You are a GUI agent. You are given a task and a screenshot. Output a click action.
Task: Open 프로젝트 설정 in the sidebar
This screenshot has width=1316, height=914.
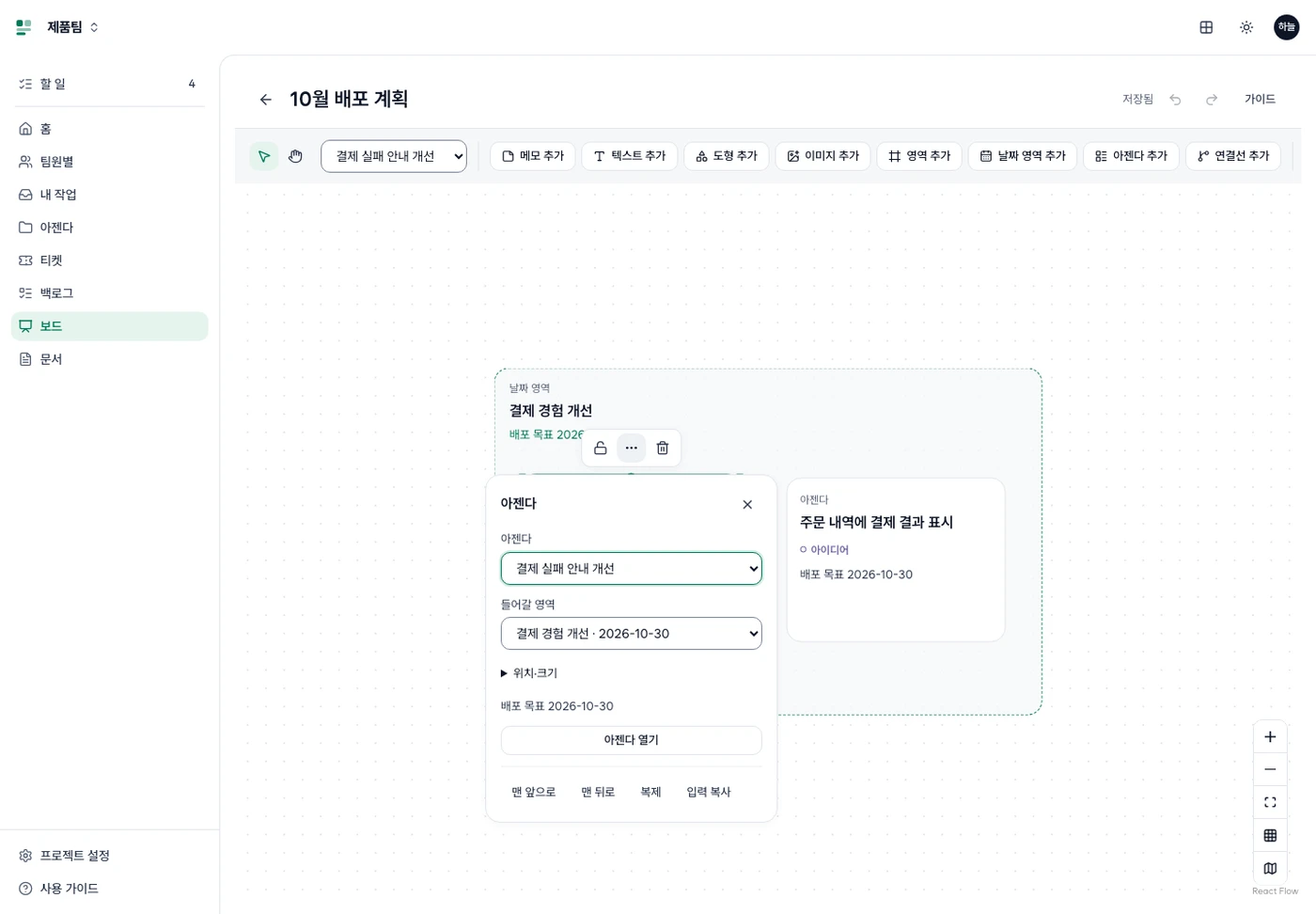point(109,856)
